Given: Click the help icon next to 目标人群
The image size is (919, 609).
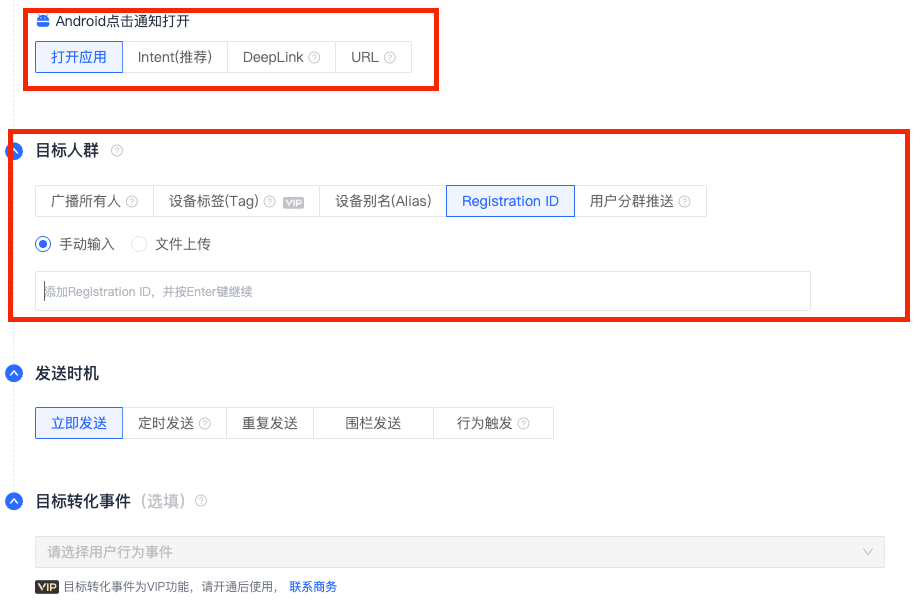Looking at the screenshot, I should (x=117, y=151).
